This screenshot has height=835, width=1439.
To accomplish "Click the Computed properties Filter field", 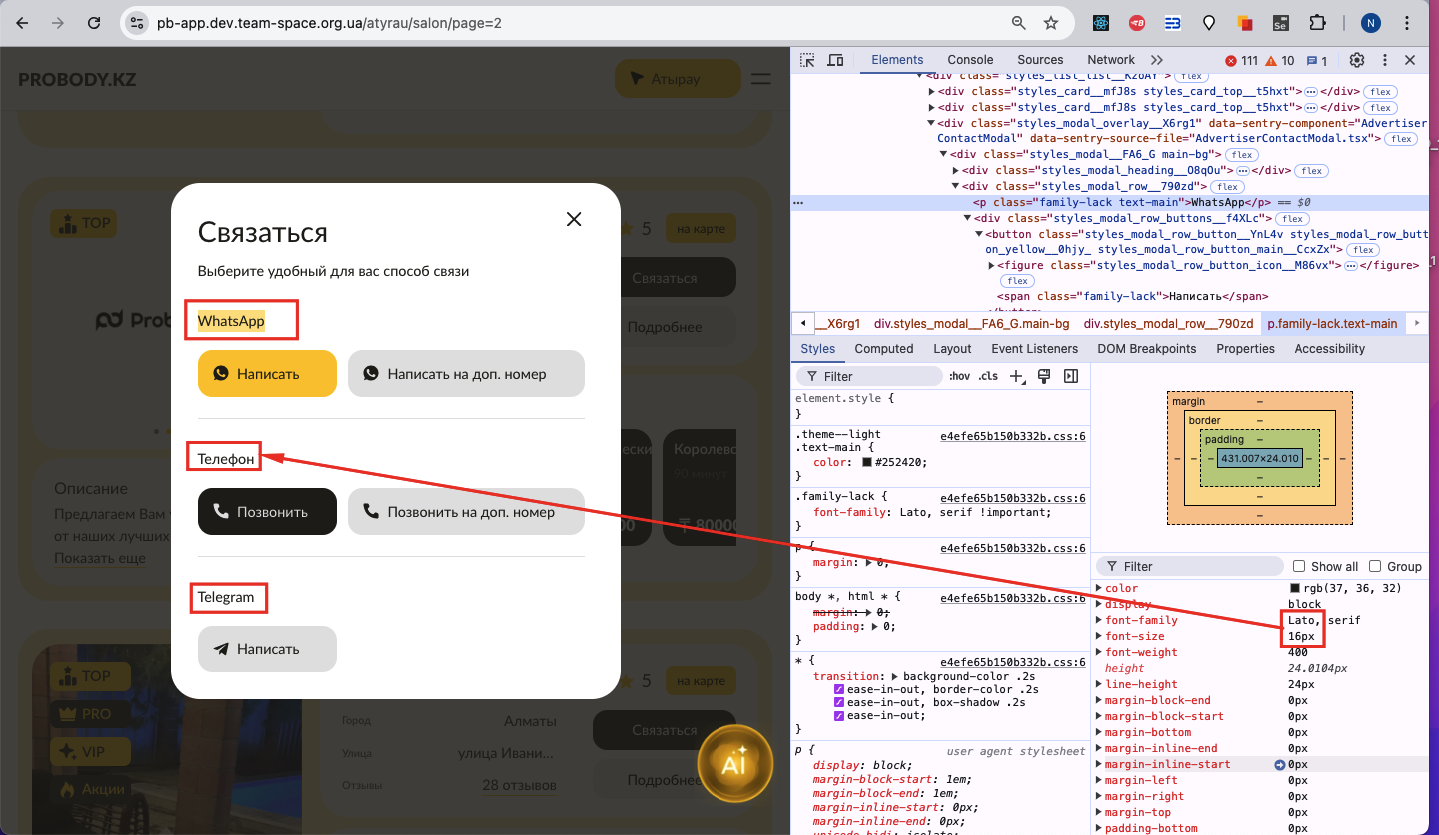I will pos(1190,566).
